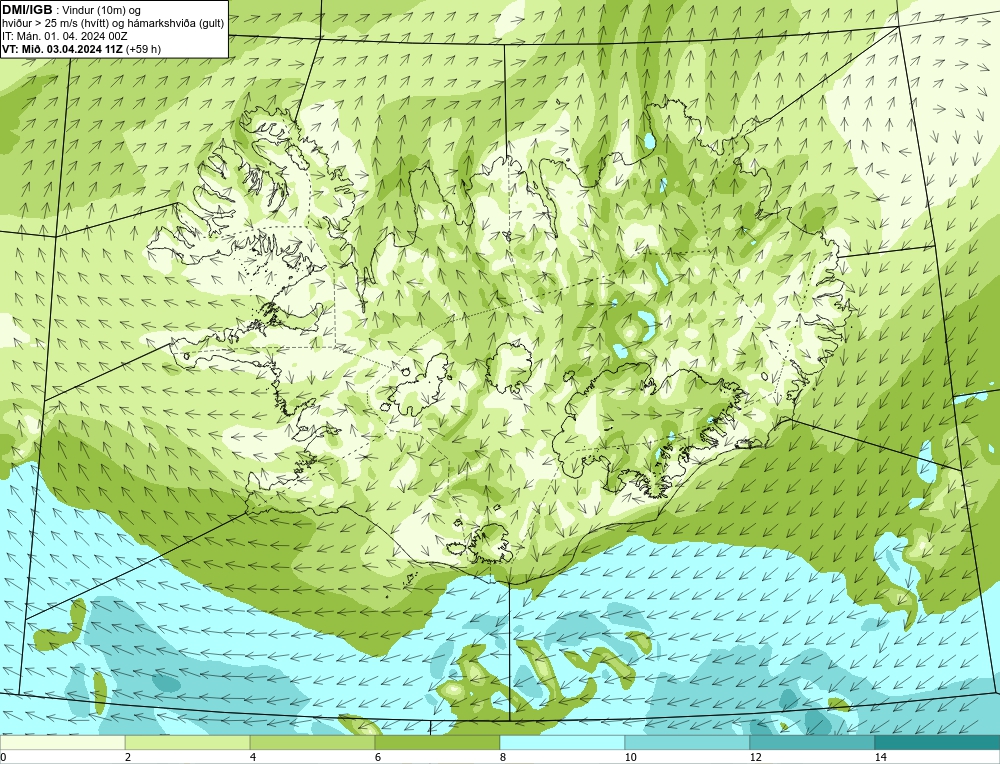
Task: Click the 0–2 m/s pale legend swatch
Action: [x=62, y=742]
